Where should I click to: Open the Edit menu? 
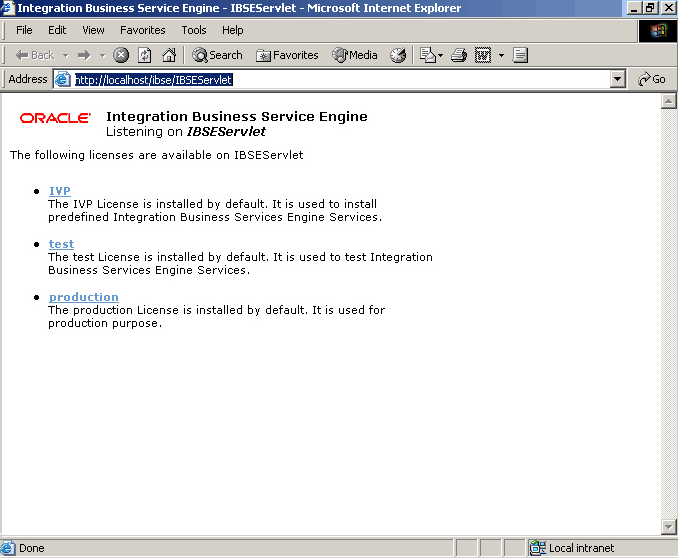click(57, 30)
